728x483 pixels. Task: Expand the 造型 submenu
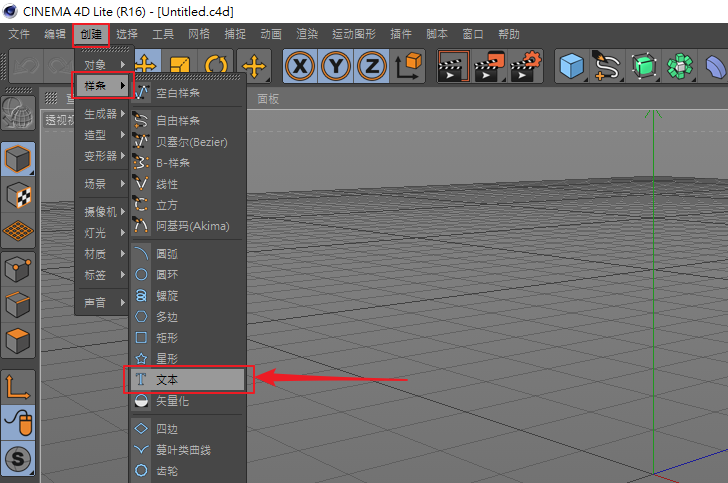pyautogui.click(x=102, y=135)
